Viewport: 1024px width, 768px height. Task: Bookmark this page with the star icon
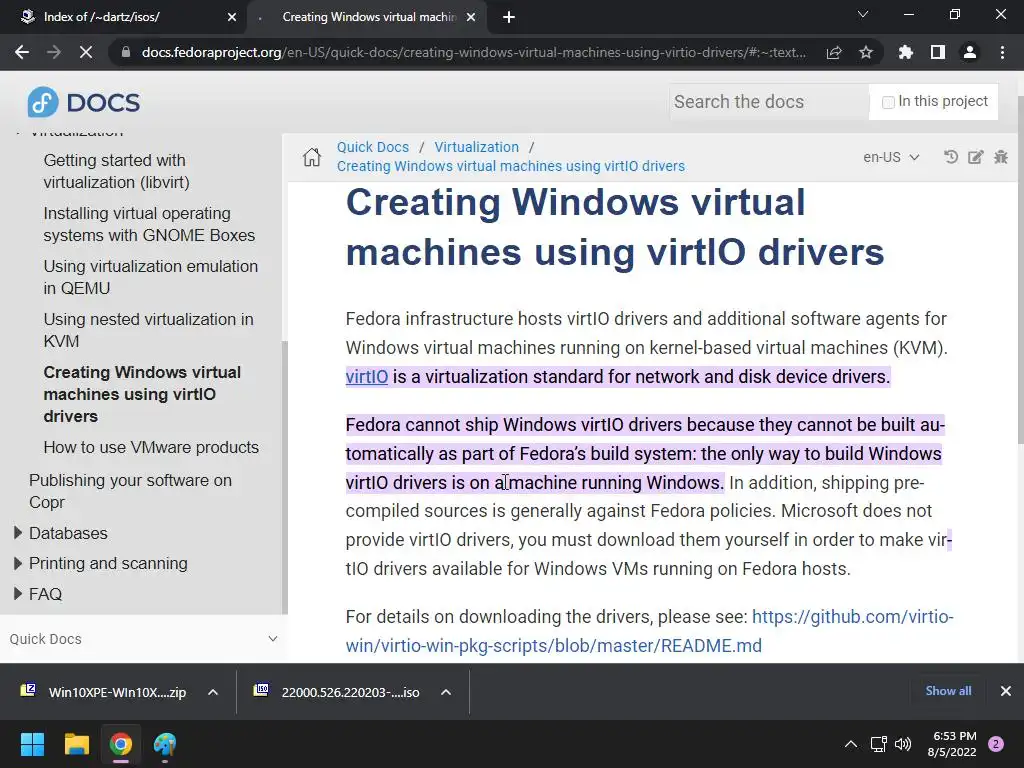coord(866,52)
